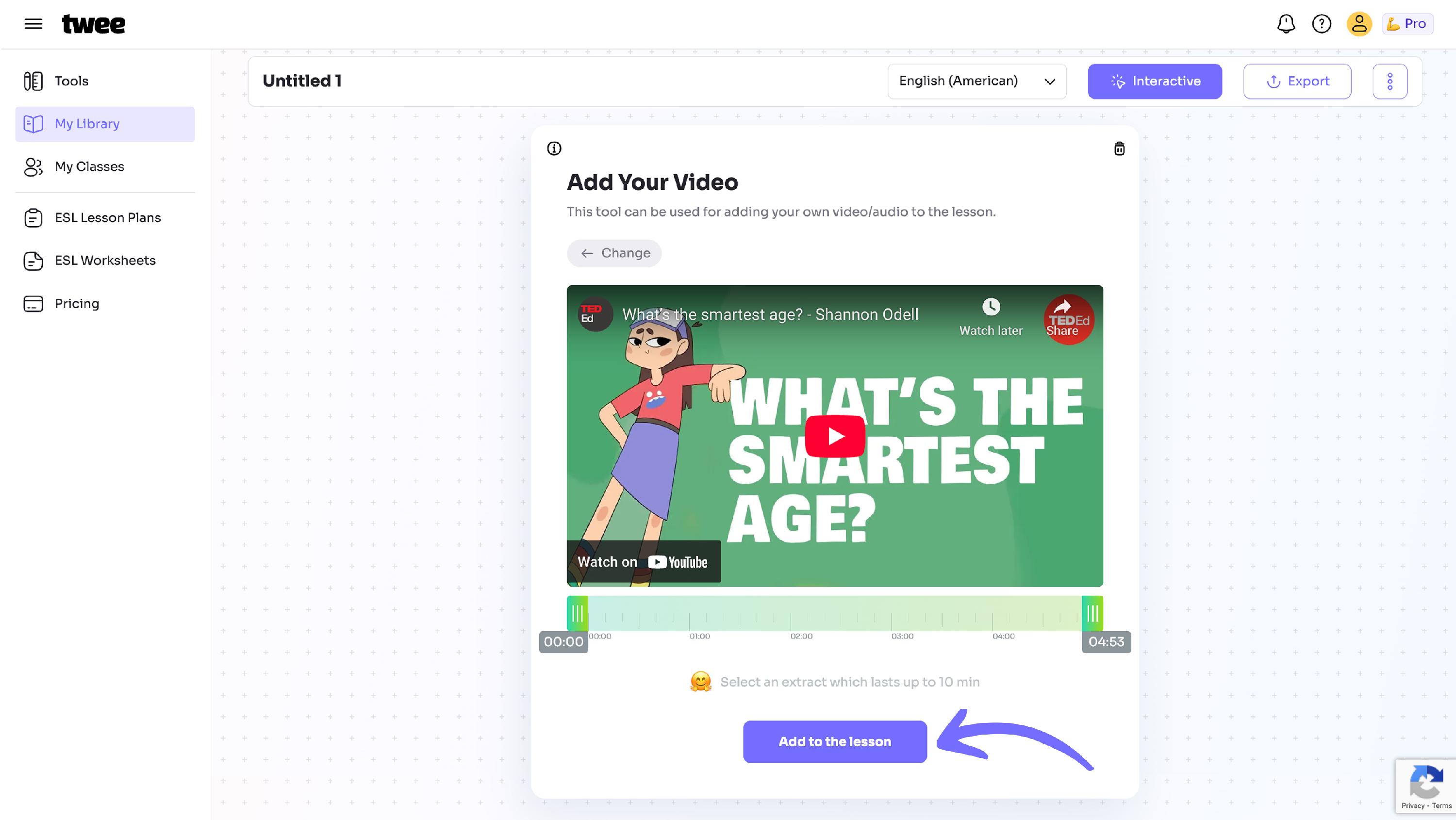Click the hugging emoji next to extract hint

(701, 682)
